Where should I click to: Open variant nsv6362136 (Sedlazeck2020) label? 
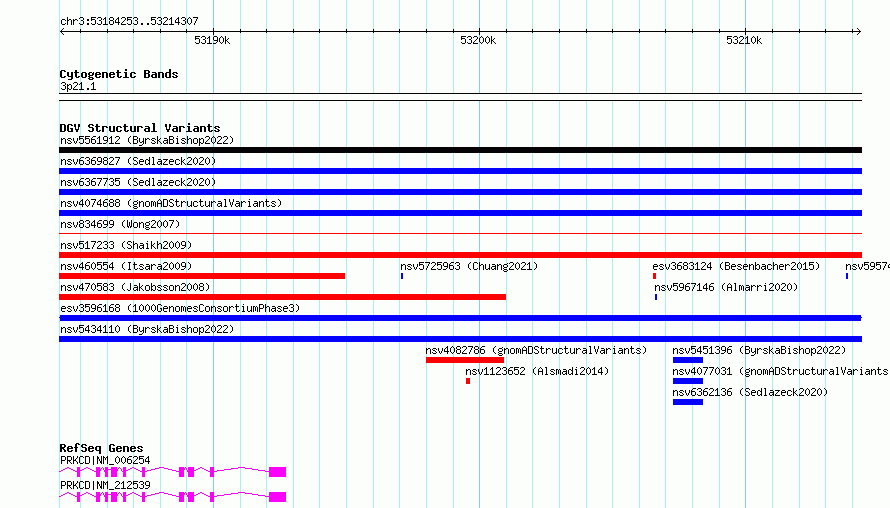click(750, 392)
